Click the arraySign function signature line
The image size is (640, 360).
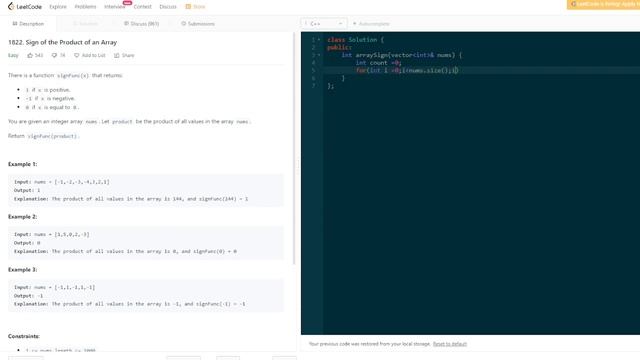tap(402, 55)
